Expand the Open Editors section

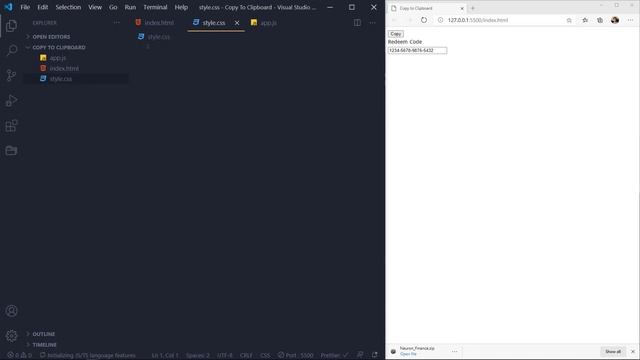point(51,37)
